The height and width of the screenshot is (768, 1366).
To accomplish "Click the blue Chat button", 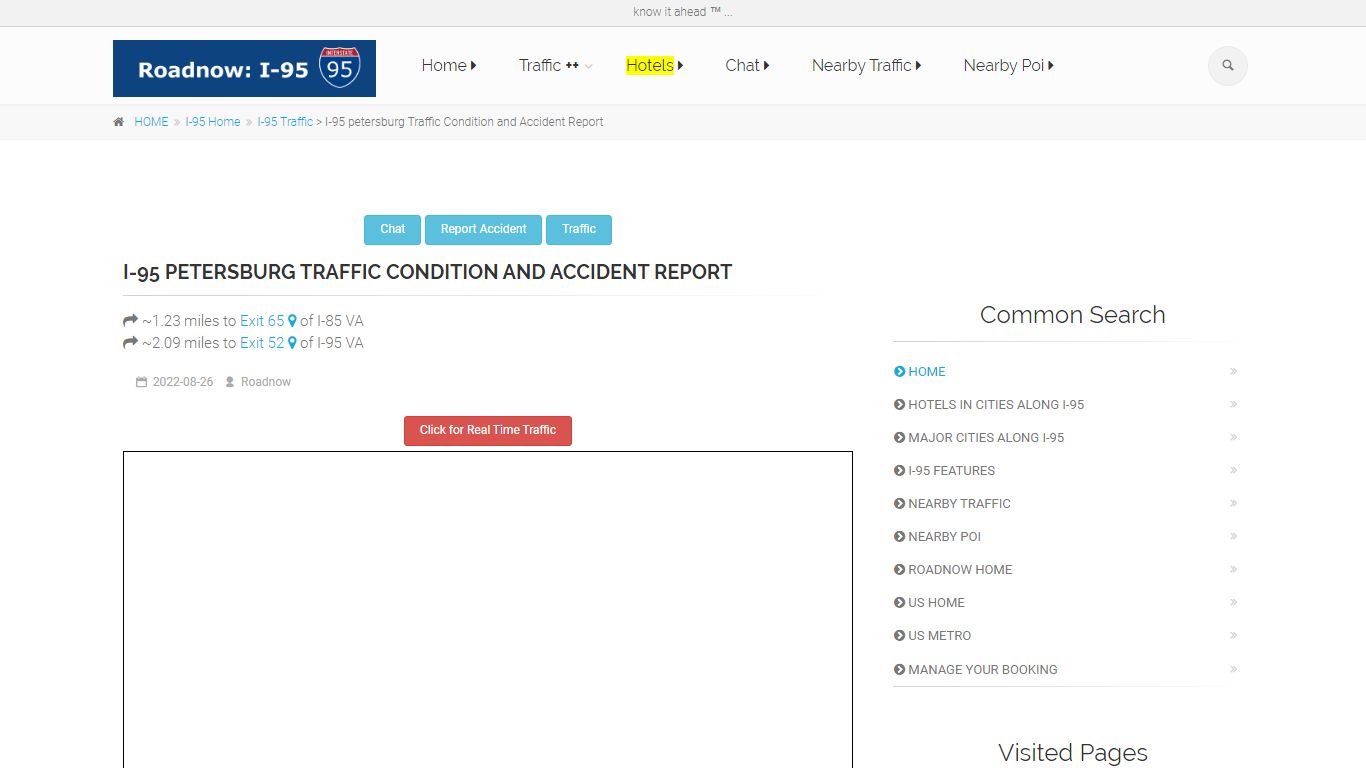I will [392, 230].
